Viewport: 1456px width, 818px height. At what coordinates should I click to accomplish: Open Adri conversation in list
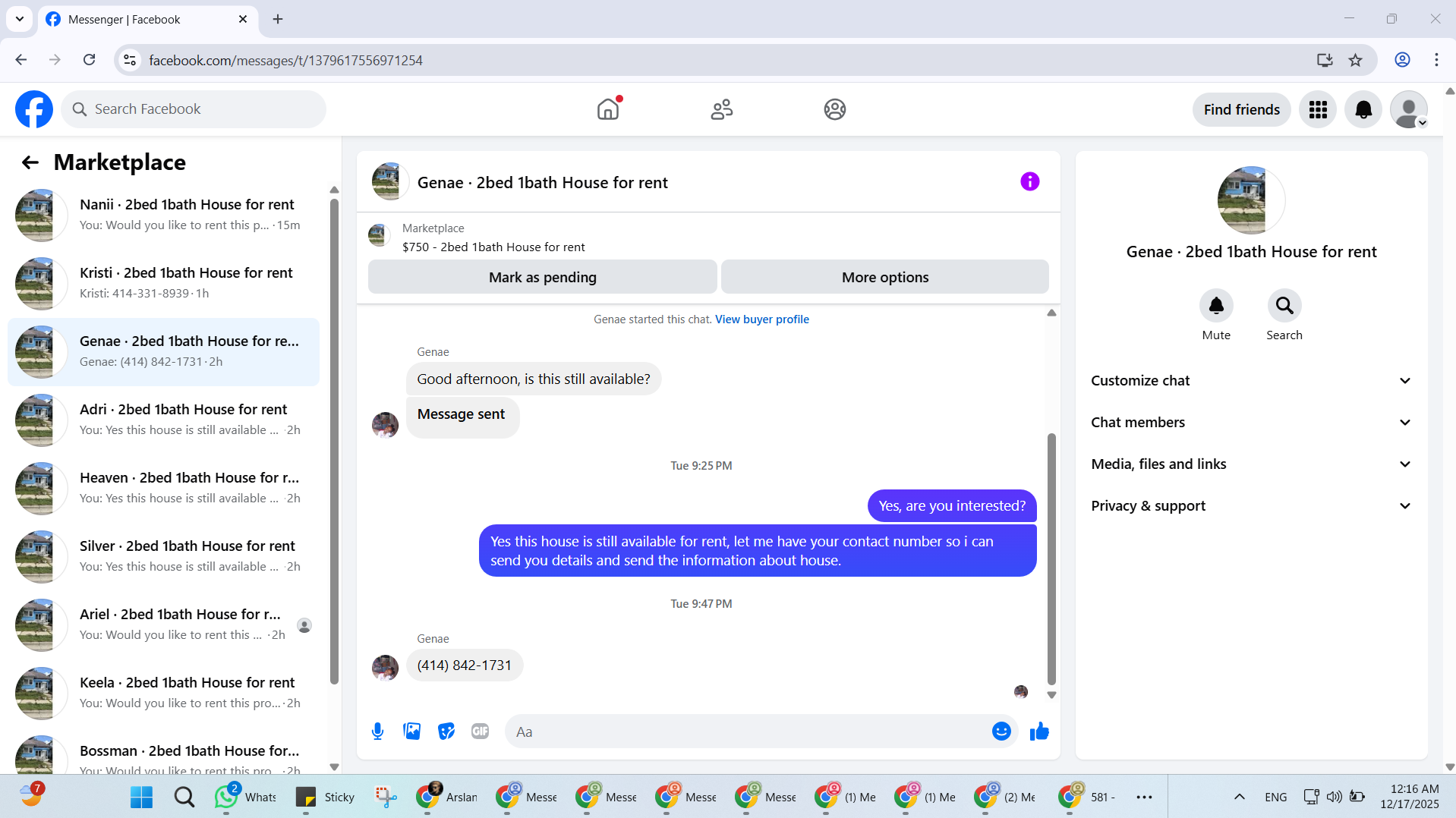[163, 420]
